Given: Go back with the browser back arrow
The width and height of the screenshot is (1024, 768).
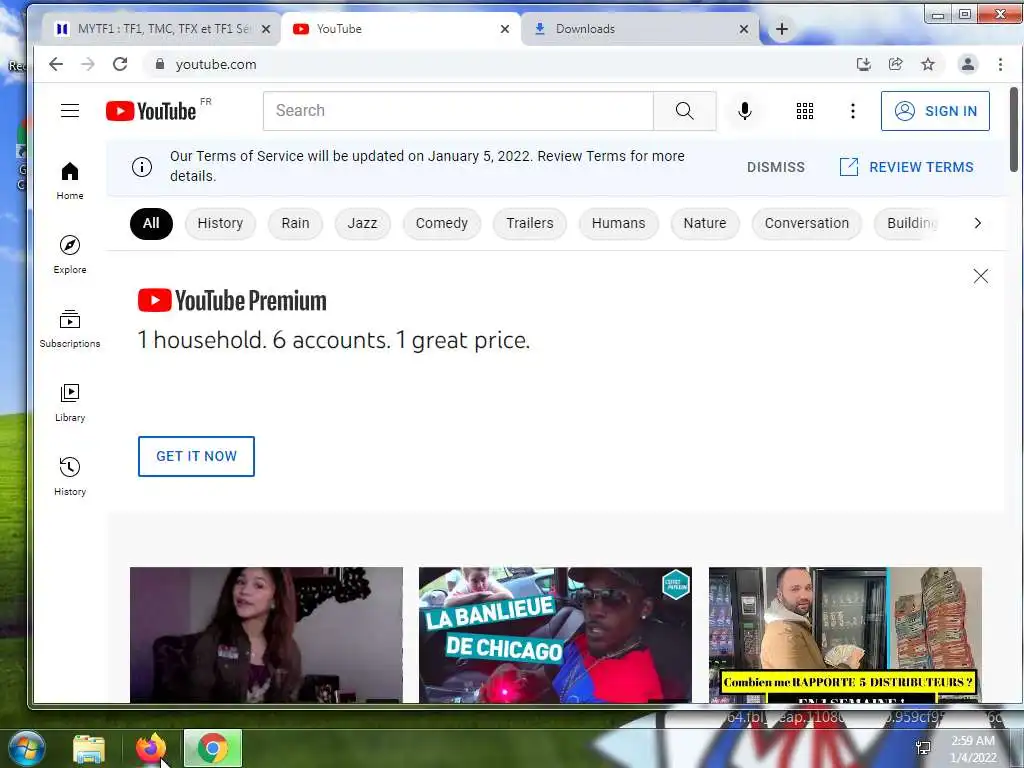Looking at the screenshot, I should (x=56, y=64).
